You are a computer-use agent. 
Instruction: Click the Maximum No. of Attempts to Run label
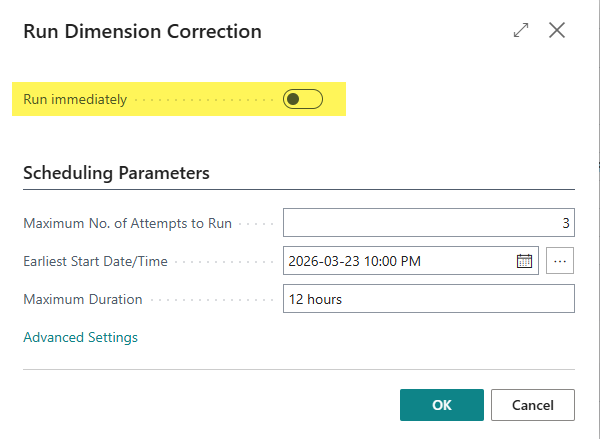(127, 224)
